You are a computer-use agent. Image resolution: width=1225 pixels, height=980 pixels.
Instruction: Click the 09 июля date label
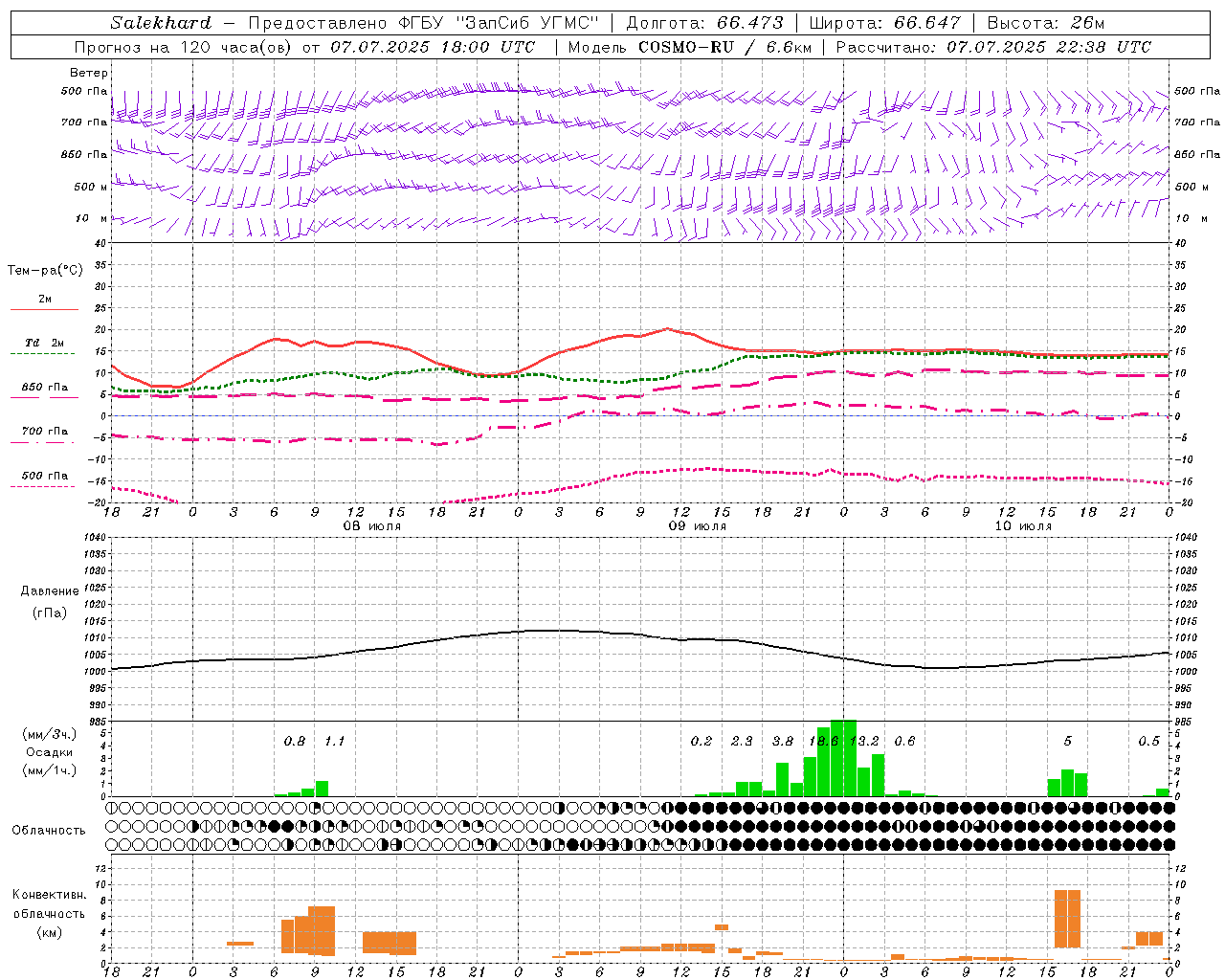click(x=697, y=526)
